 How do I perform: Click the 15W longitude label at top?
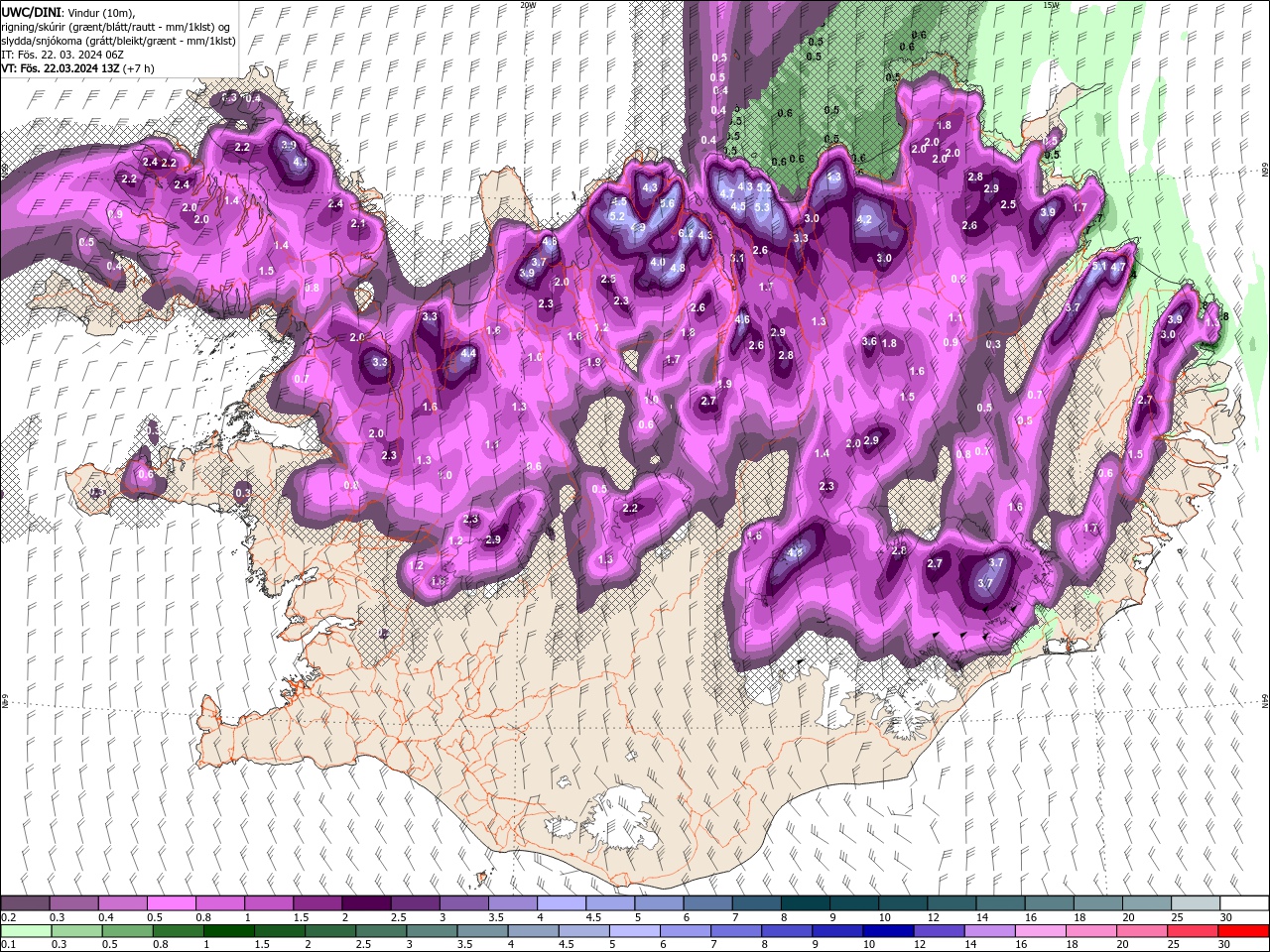tap(1052, 5)
